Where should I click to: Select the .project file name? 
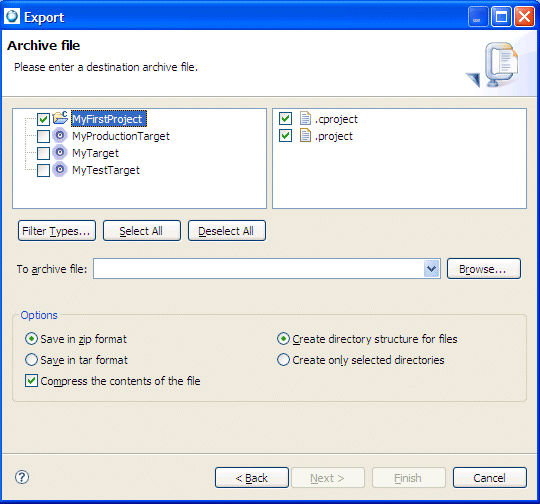[x=334, y=136]
